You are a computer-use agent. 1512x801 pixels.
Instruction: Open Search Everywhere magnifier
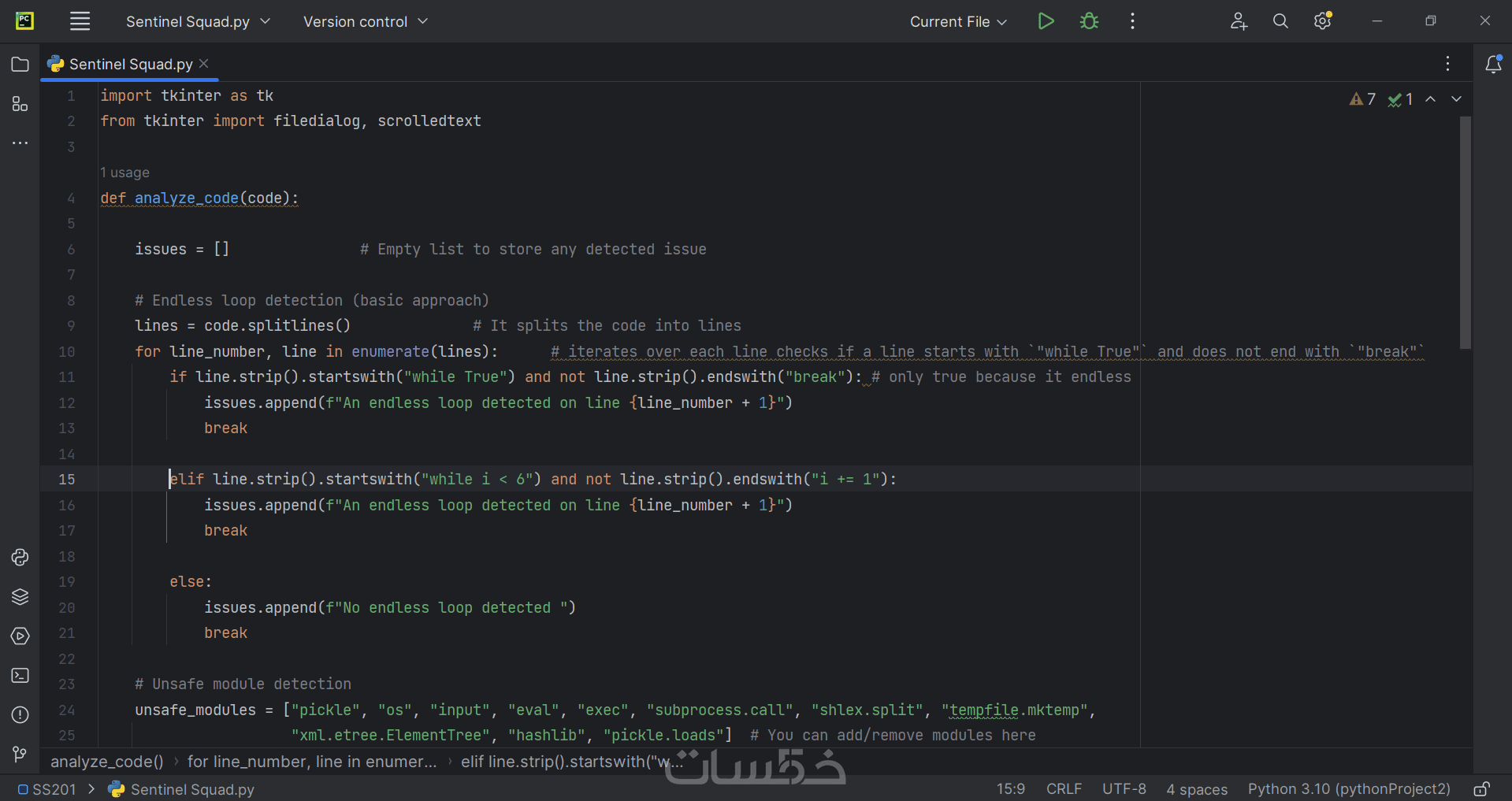click(1280, 21)
